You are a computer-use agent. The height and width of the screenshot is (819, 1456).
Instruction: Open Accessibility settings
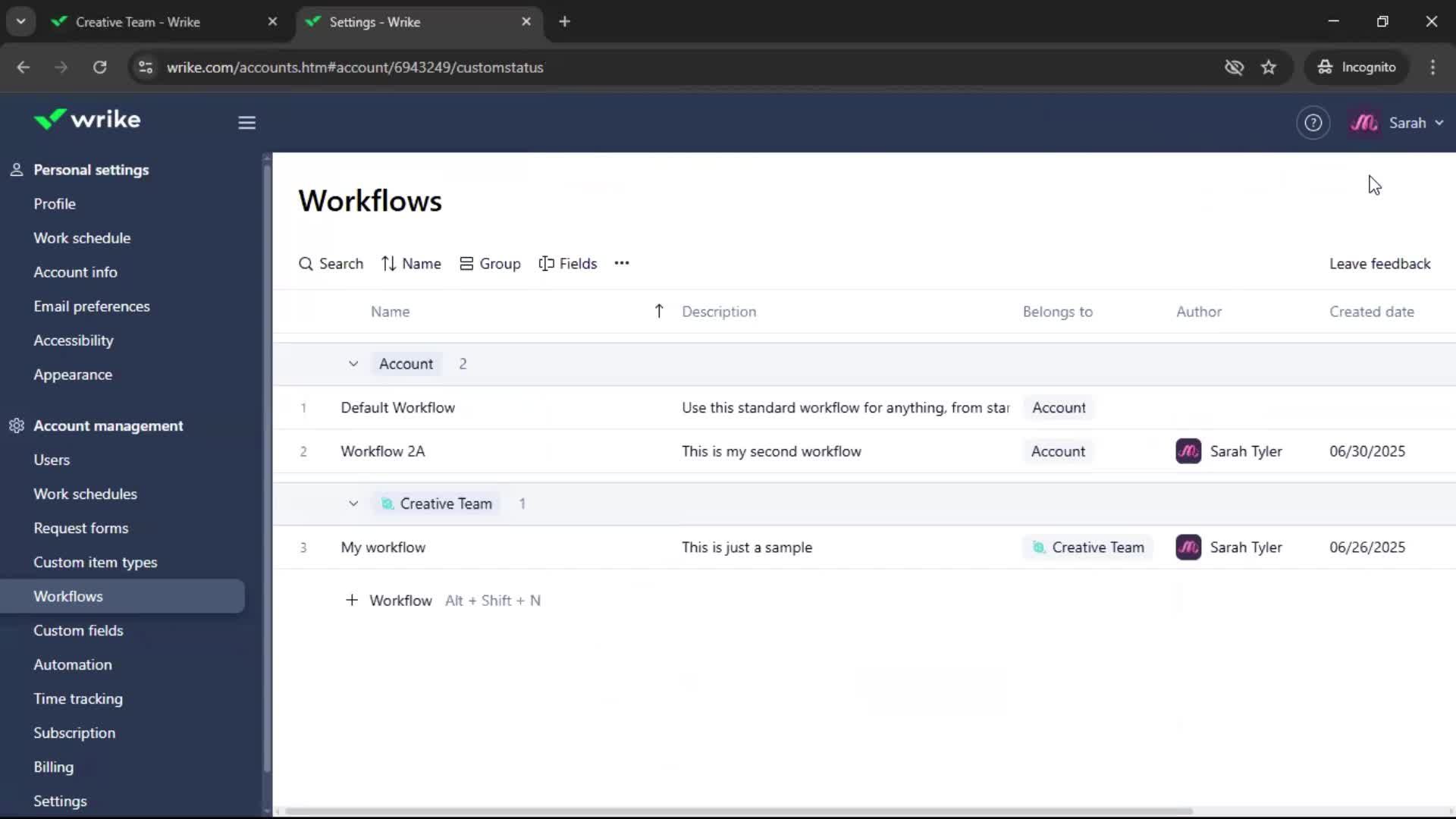tap(74, 340)
